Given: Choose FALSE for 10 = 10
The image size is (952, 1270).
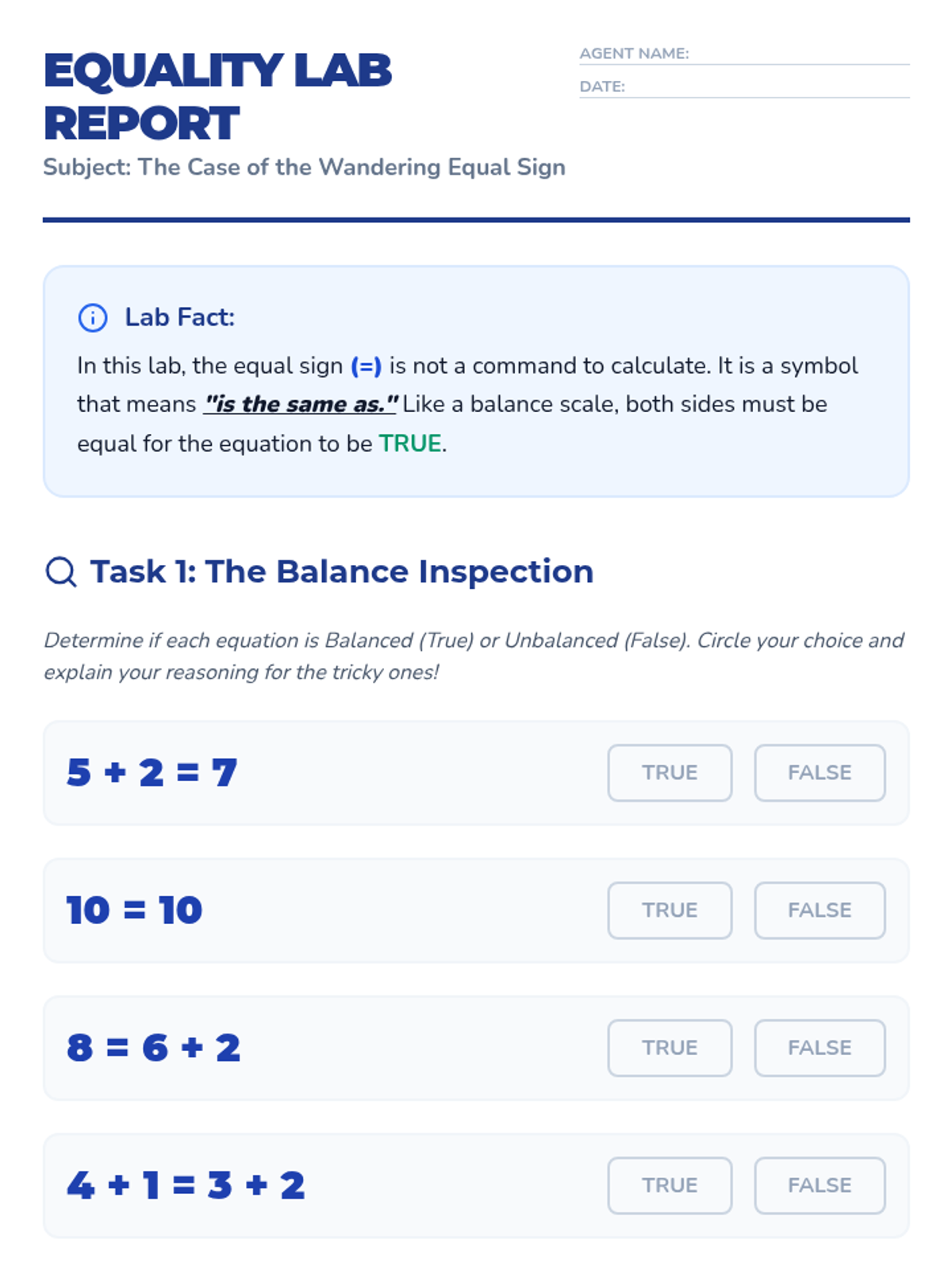Looking at the screenshot, I should 820,910.
